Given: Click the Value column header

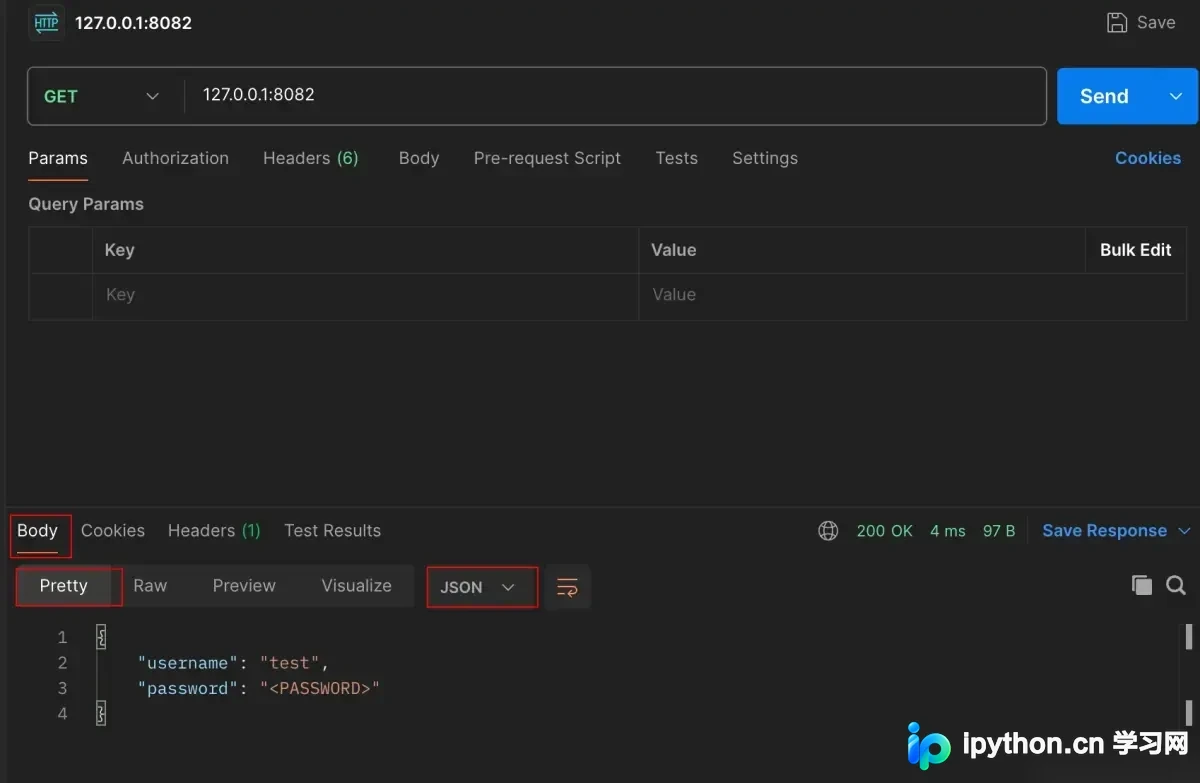Looking at the screenshot, I should pos(674,250).
